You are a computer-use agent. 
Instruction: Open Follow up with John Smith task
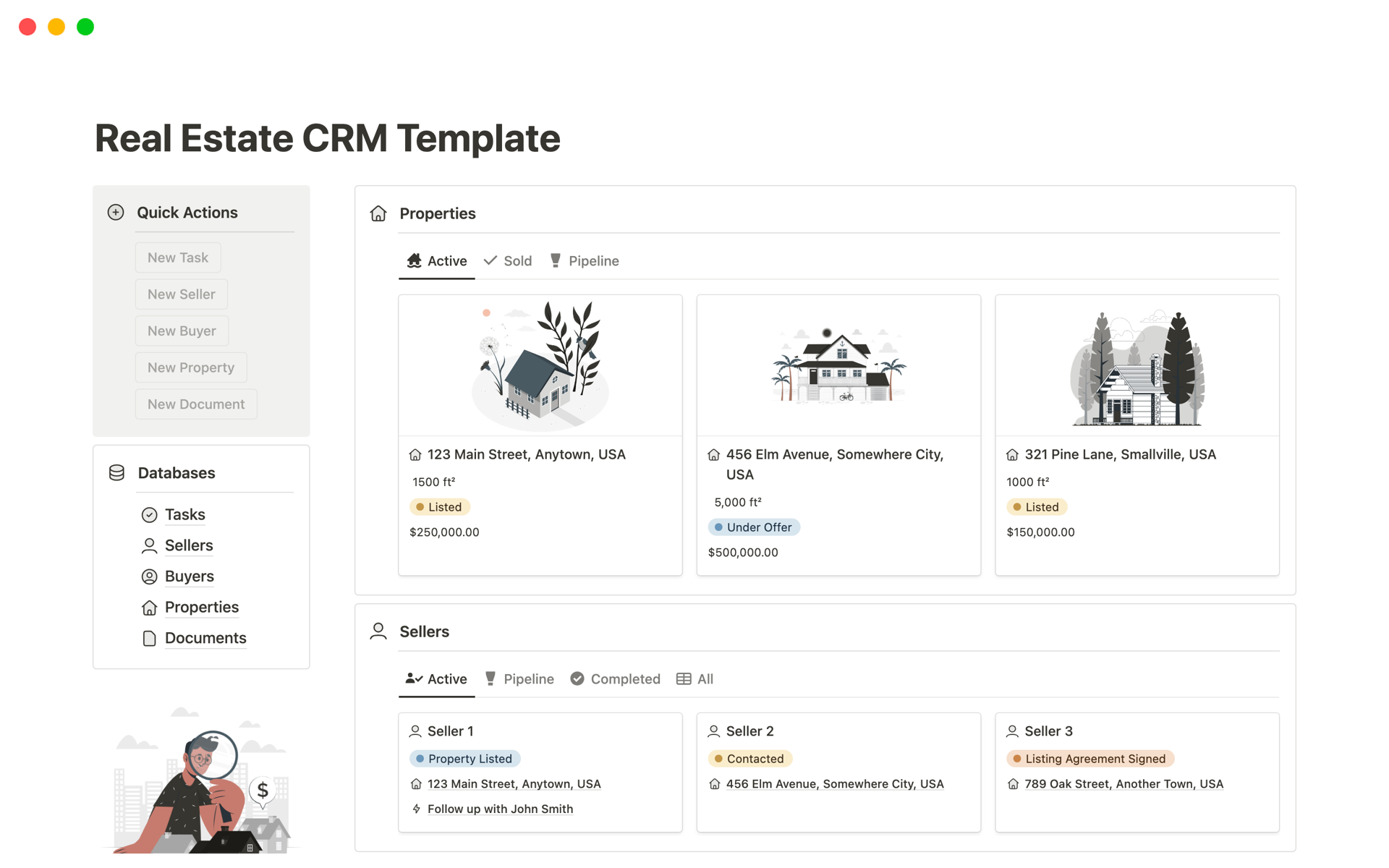(500, 809)
